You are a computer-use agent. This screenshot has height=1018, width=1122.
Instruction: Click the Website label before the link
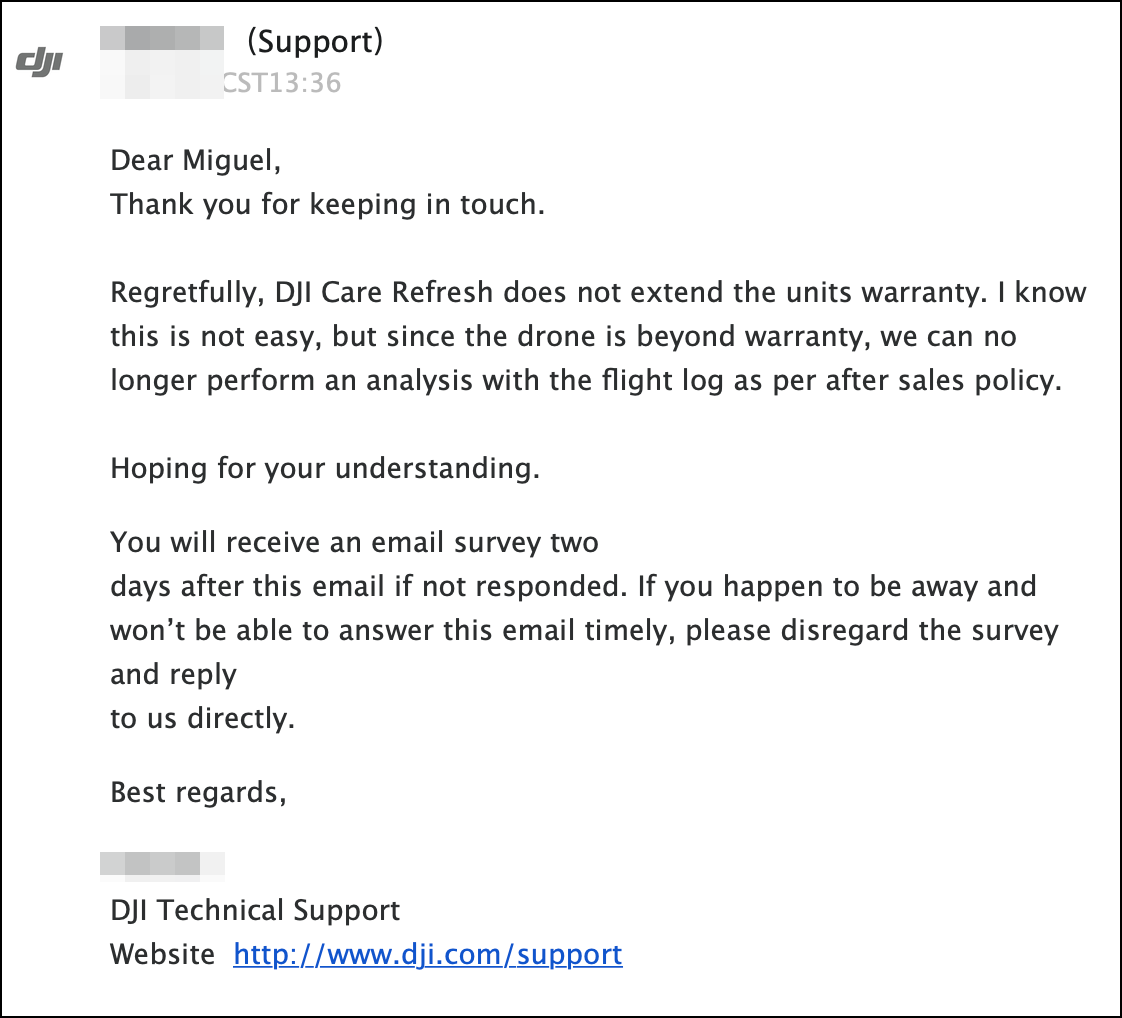point(162,954)
